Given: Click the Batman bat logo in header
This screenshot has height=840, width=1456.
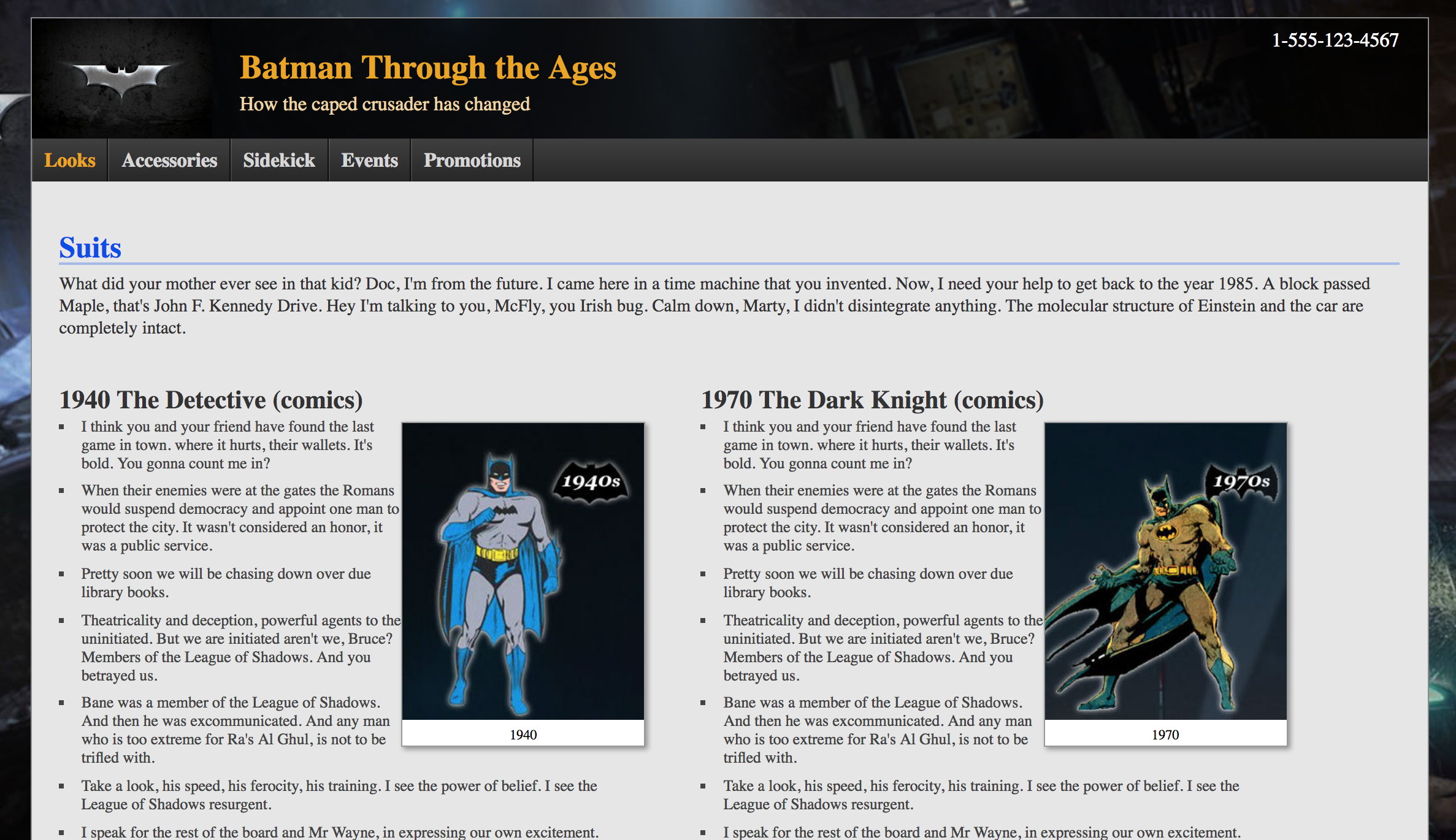Looking at the screenshot, I should tap(122, 78).
